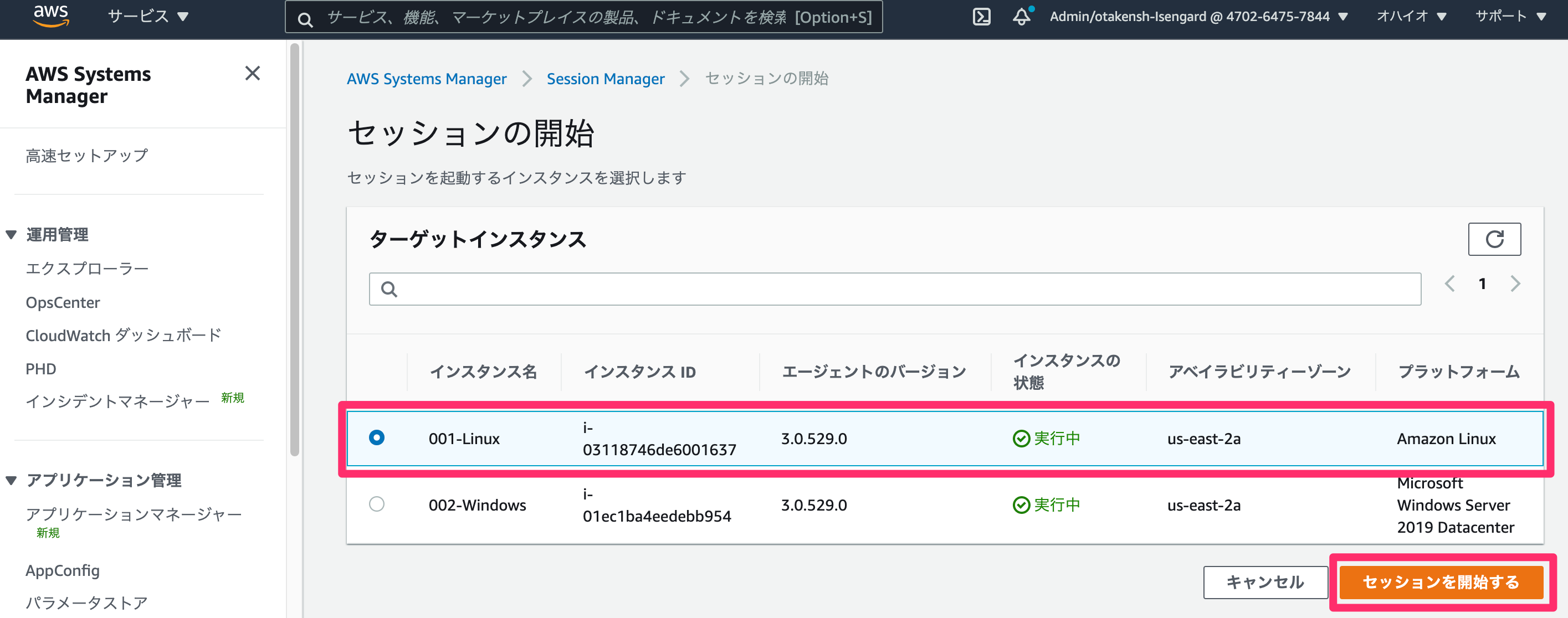Open the サポート support dropdown
The image size is (1568, 618).
(x=1511, y=17)
